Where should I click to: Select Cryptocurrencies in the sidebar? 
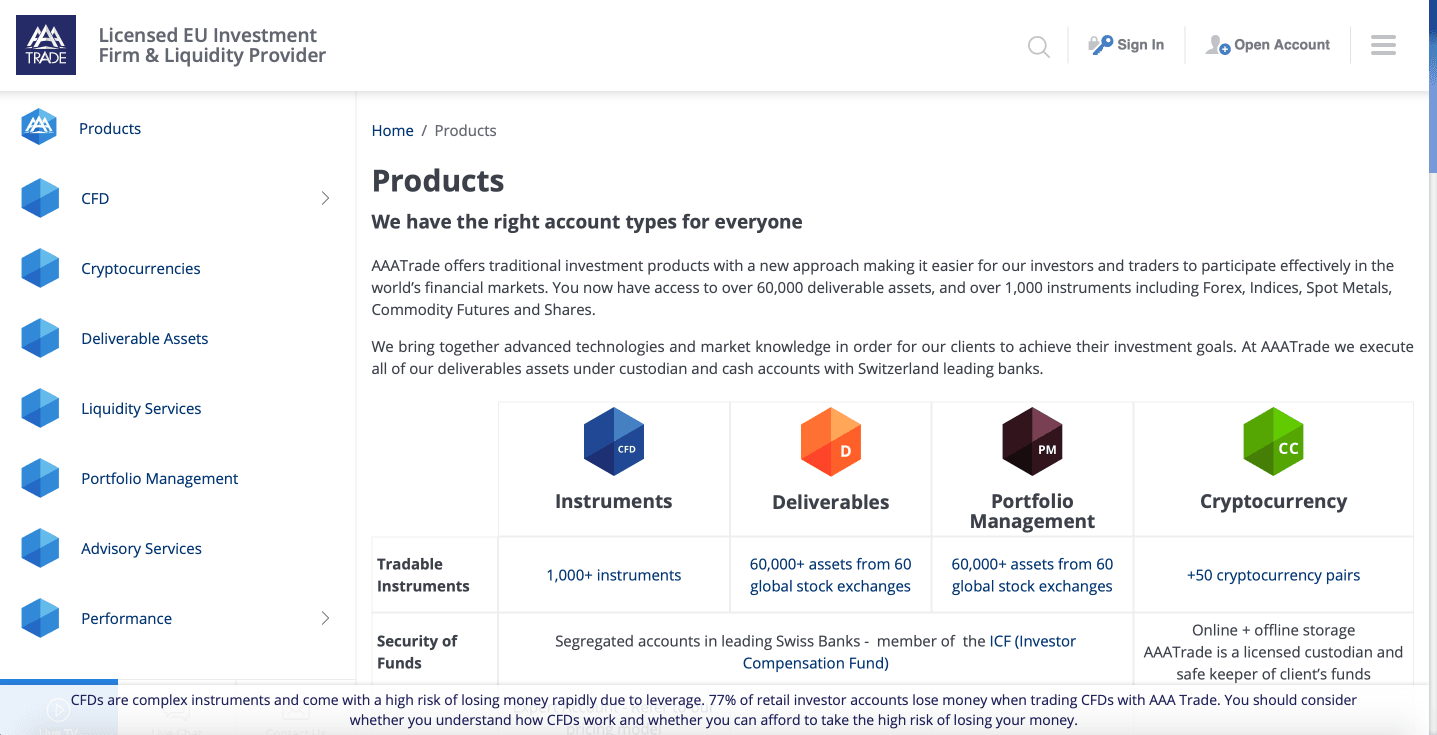[141, 268]
